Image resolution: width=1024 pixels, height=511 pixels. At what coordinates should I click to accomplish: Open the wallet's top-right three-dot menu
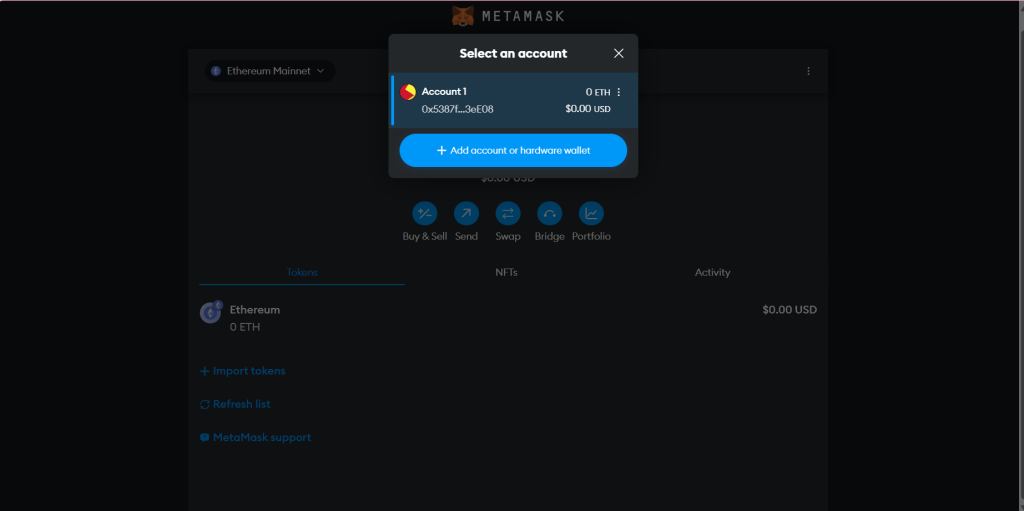click(x=808, y=71)
